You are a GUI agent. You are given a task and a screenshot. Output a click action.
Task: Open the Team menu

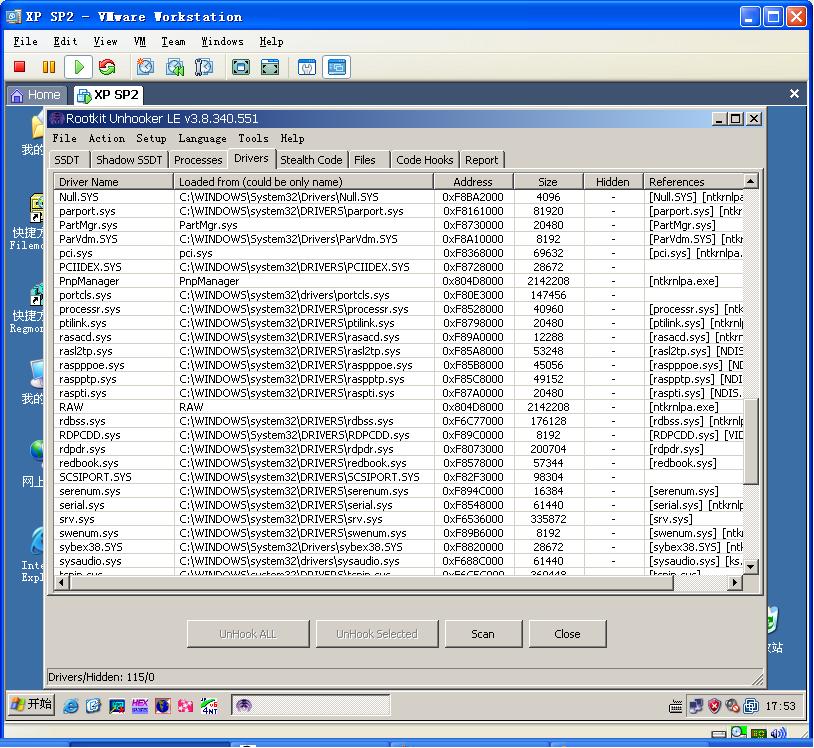click(x=173, y=42)
